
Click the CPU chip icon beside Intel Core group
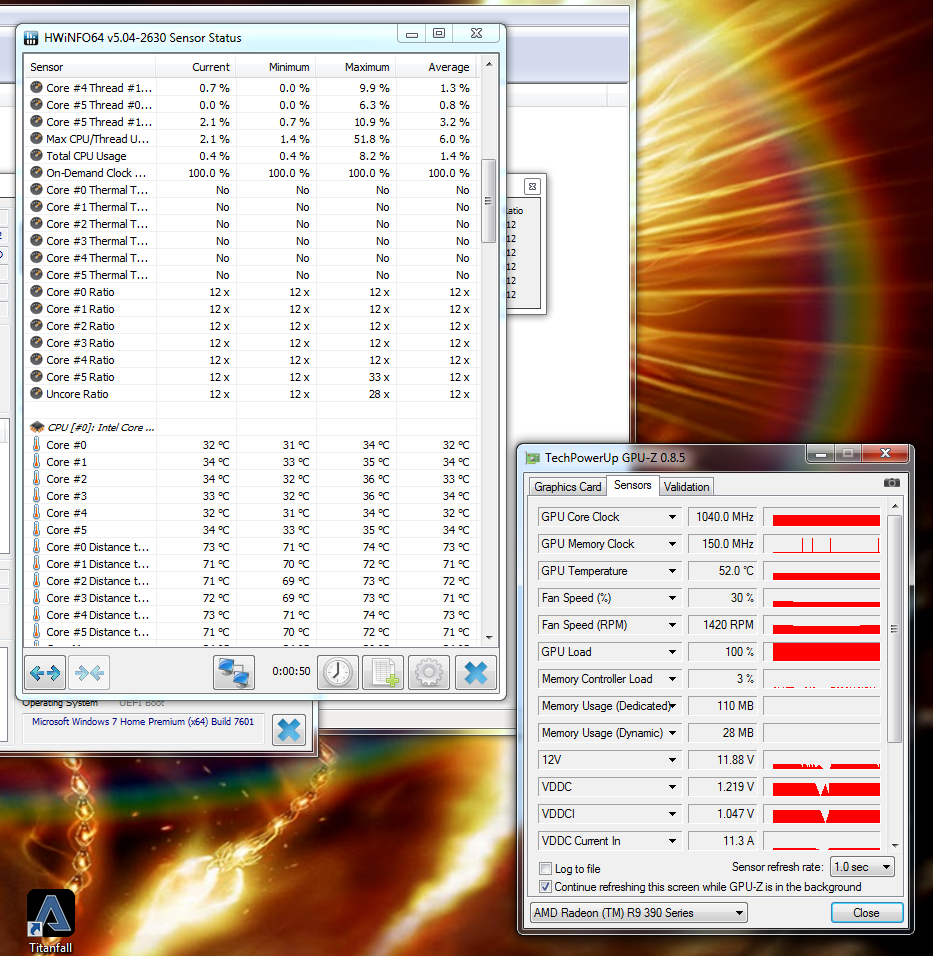[37, 427]
